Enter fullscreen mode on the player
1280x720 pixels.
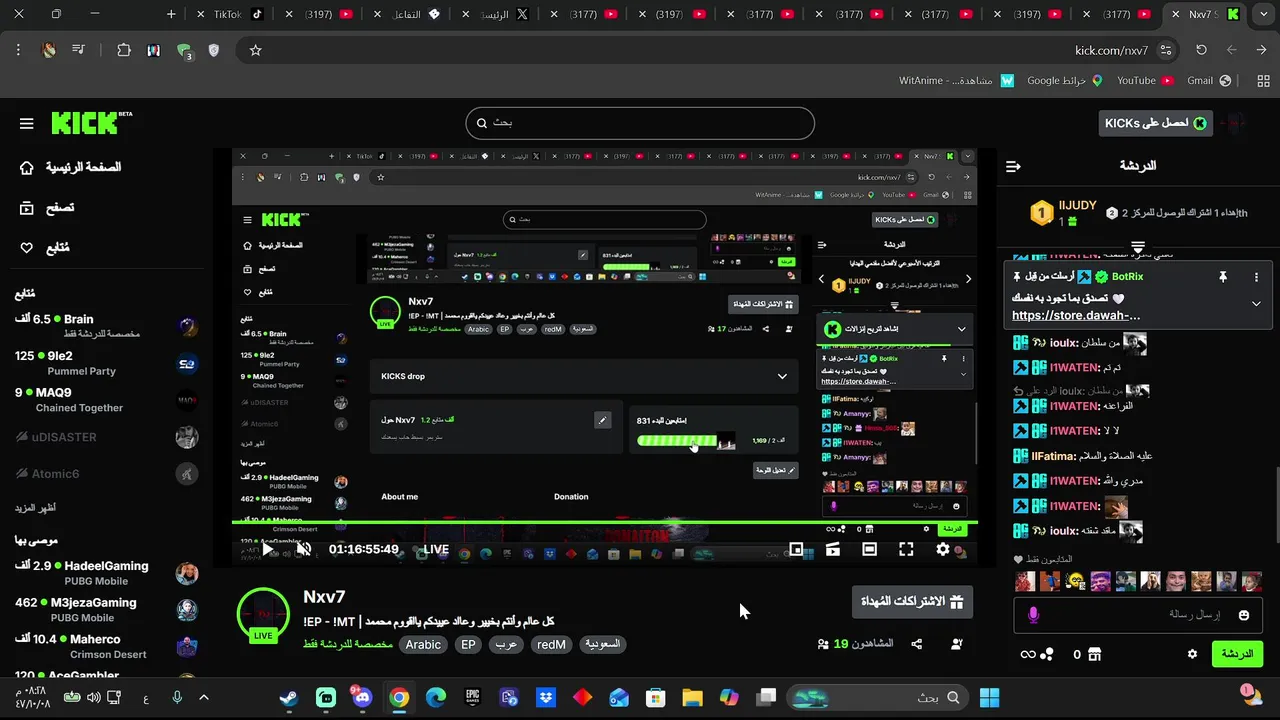(906, 549)
